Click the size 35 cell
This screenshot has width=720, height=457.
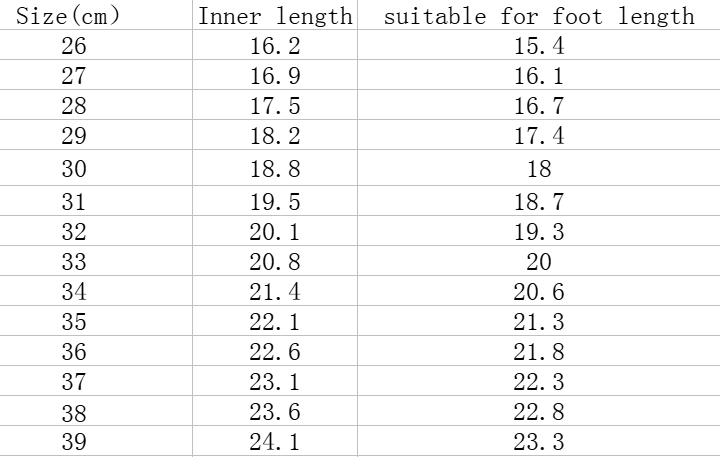click(x=73, y=322)
